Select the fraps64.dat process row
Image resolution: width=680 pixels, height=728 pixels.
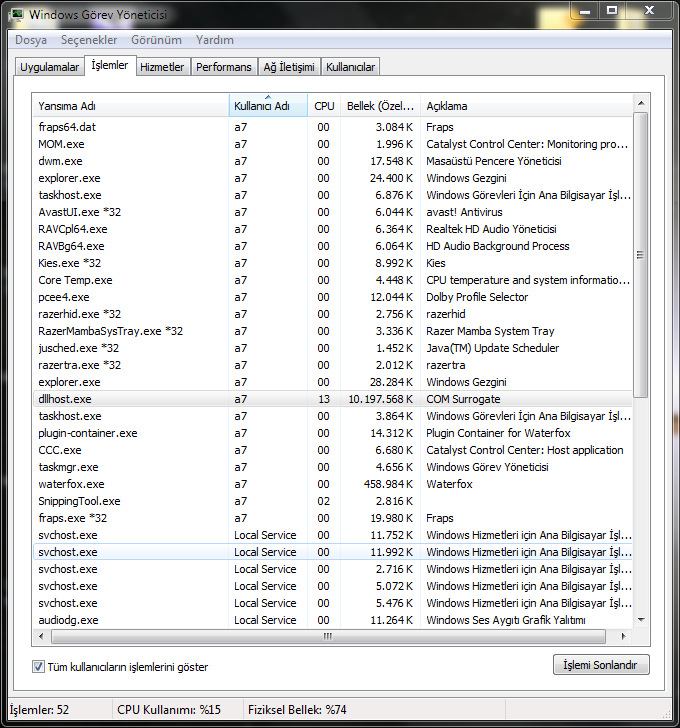[332, 127]
